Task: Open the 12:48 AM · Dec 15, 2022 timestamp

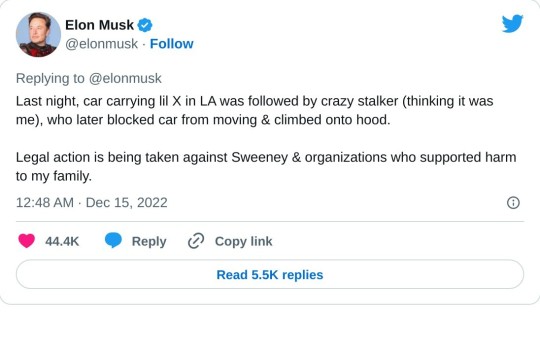Action: click(x=92, y=203)
